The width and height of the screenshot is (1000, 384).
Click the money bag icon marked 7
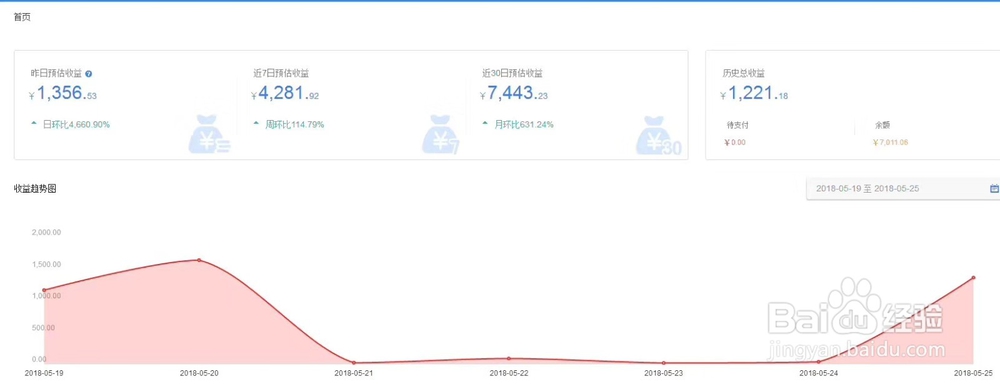coord(441,135)
